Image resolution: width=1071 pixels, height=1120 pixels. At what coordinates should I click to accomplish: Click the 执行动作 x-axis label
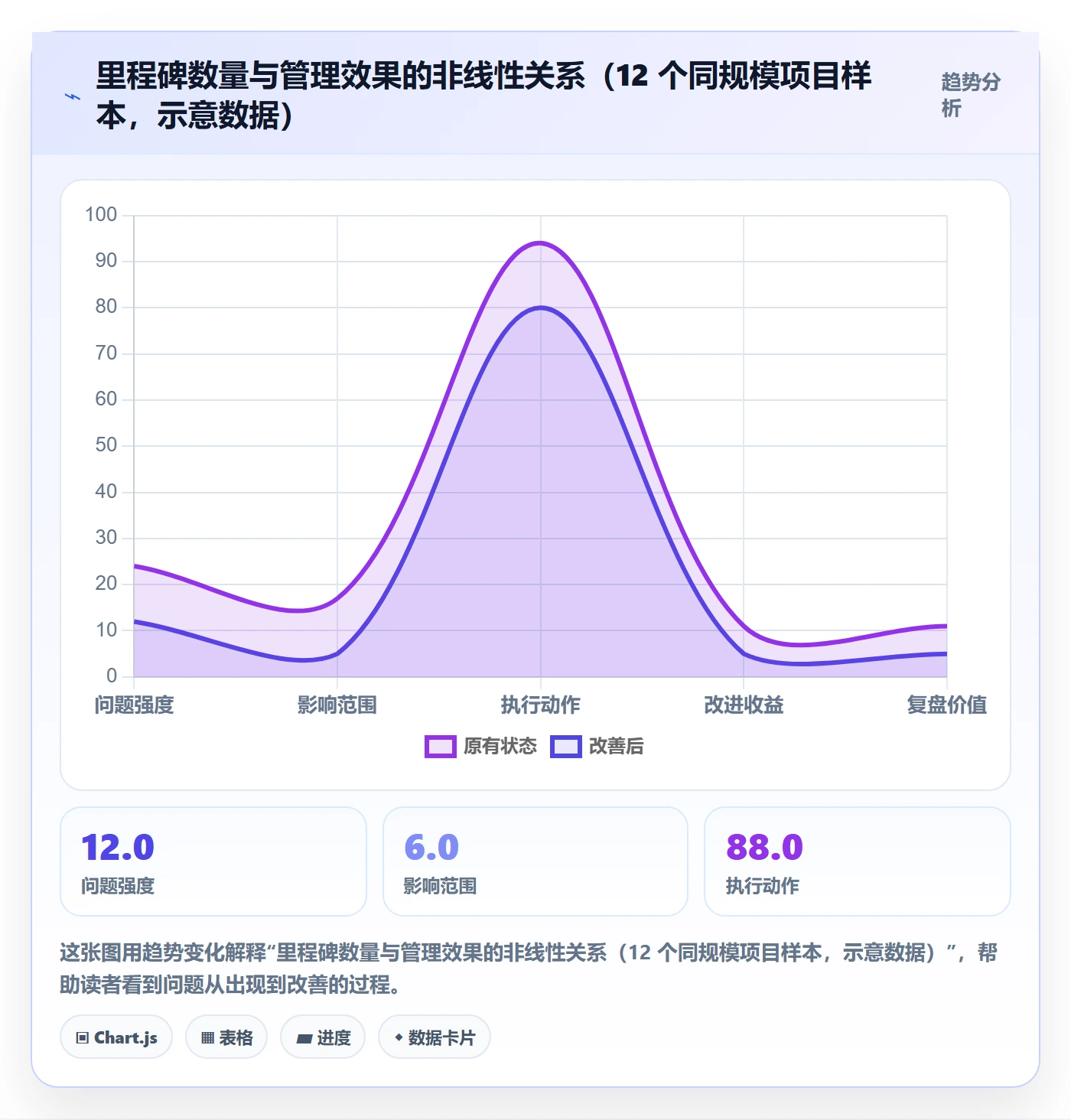click(x=541, y=705)
